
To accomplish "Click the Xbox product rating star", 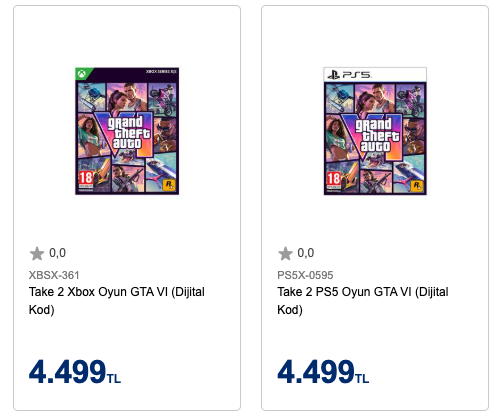I will (37, 253).
